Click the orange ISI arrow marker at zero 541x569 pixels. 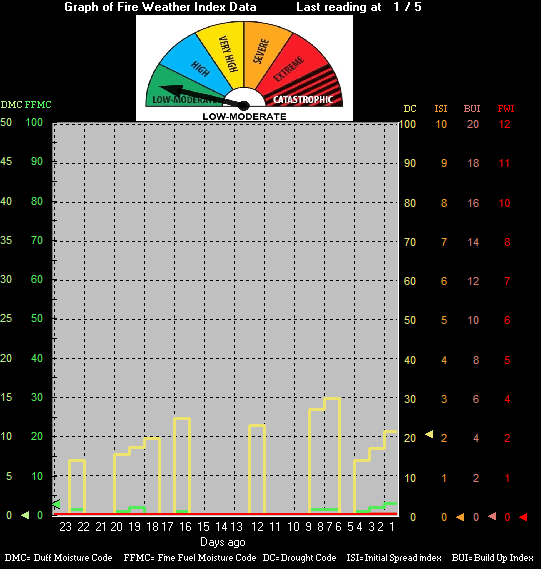pyautogui.click(x=460, y=517)
